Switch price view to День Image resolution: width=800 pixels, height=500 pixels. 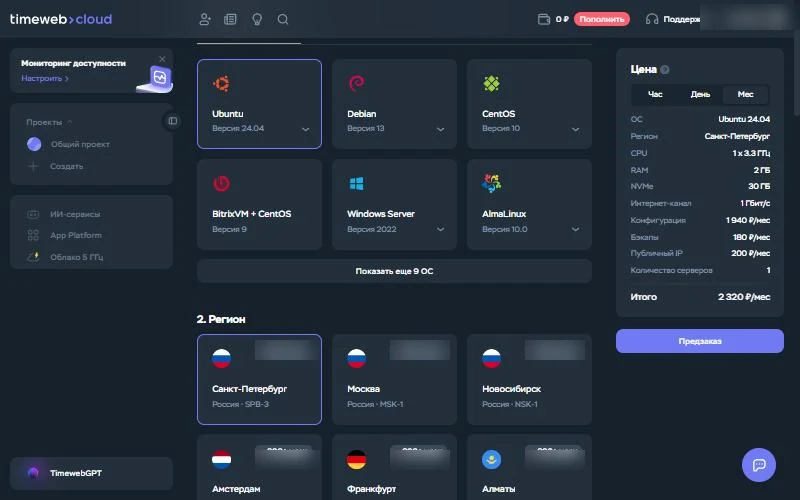click(700, 94)
